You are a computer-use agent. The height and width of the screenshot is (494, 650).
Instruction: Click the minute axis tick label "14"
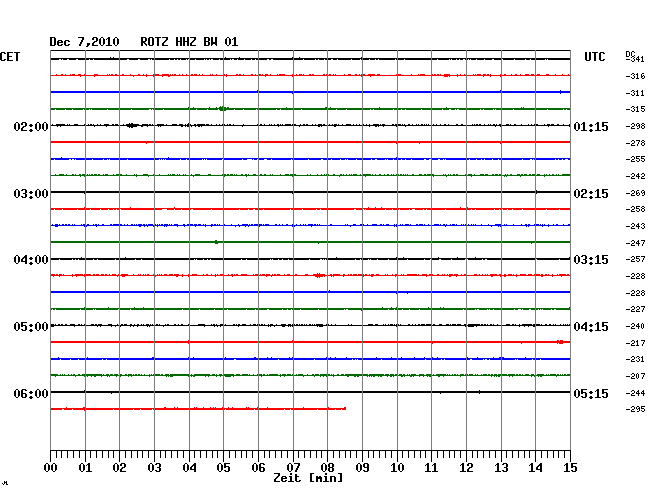(x=535, y=467)
